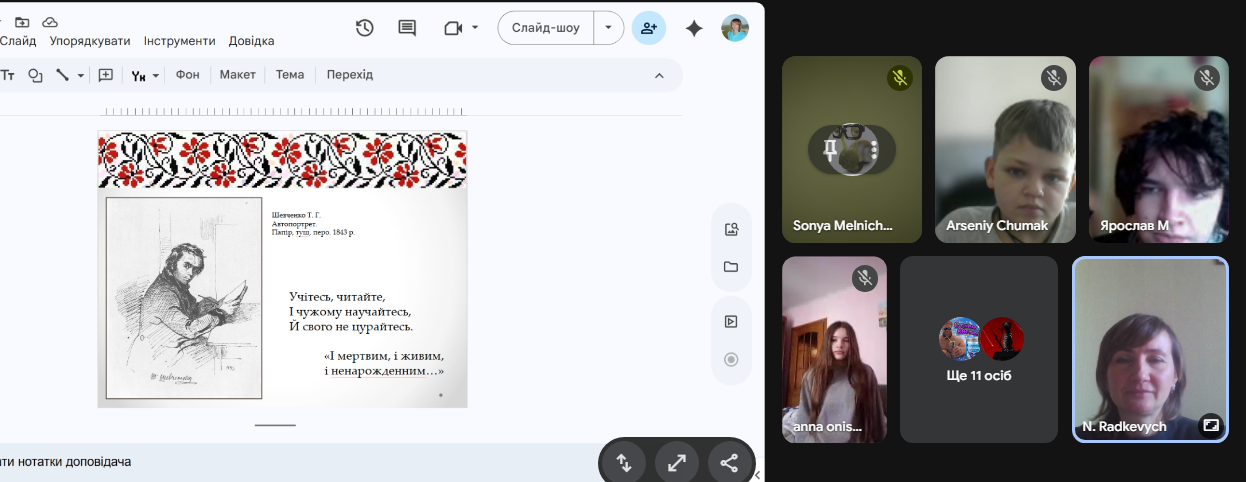Click the Перехід toolbar button
The width and height of the screenshot is (1246, 482).
349,75
